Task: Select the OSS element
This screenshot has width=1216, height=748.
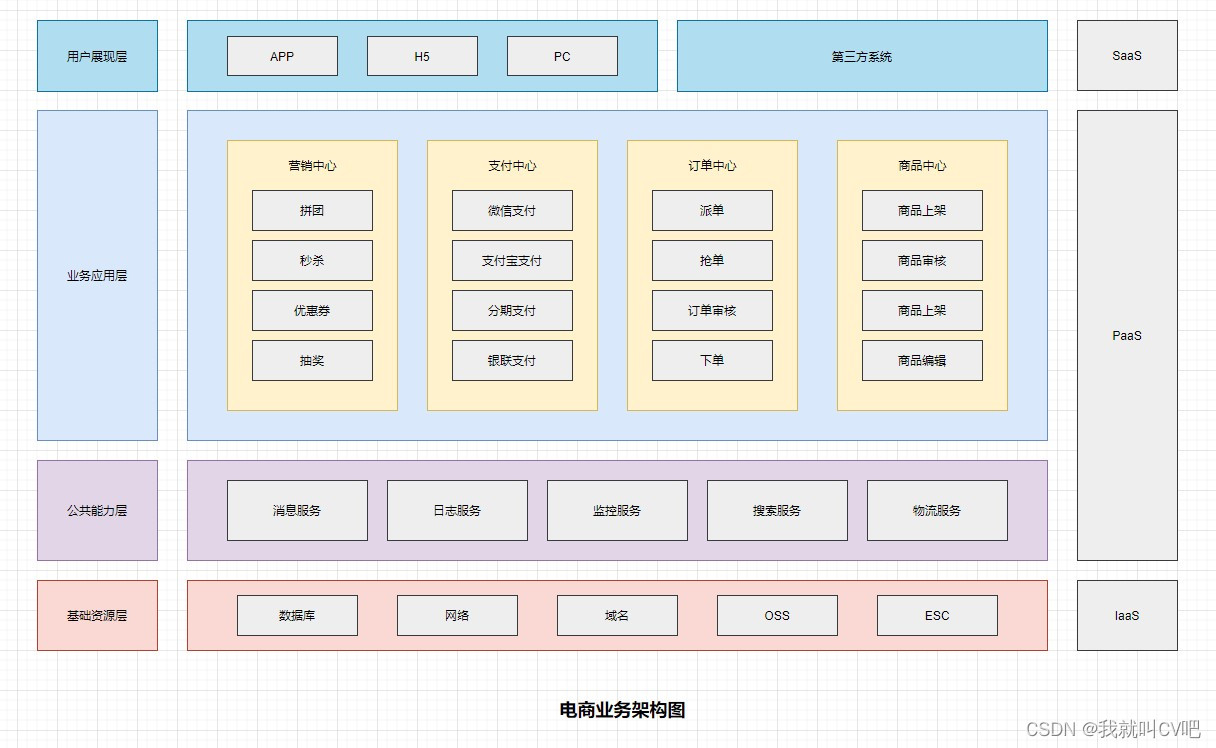Action: pos(776,615)
